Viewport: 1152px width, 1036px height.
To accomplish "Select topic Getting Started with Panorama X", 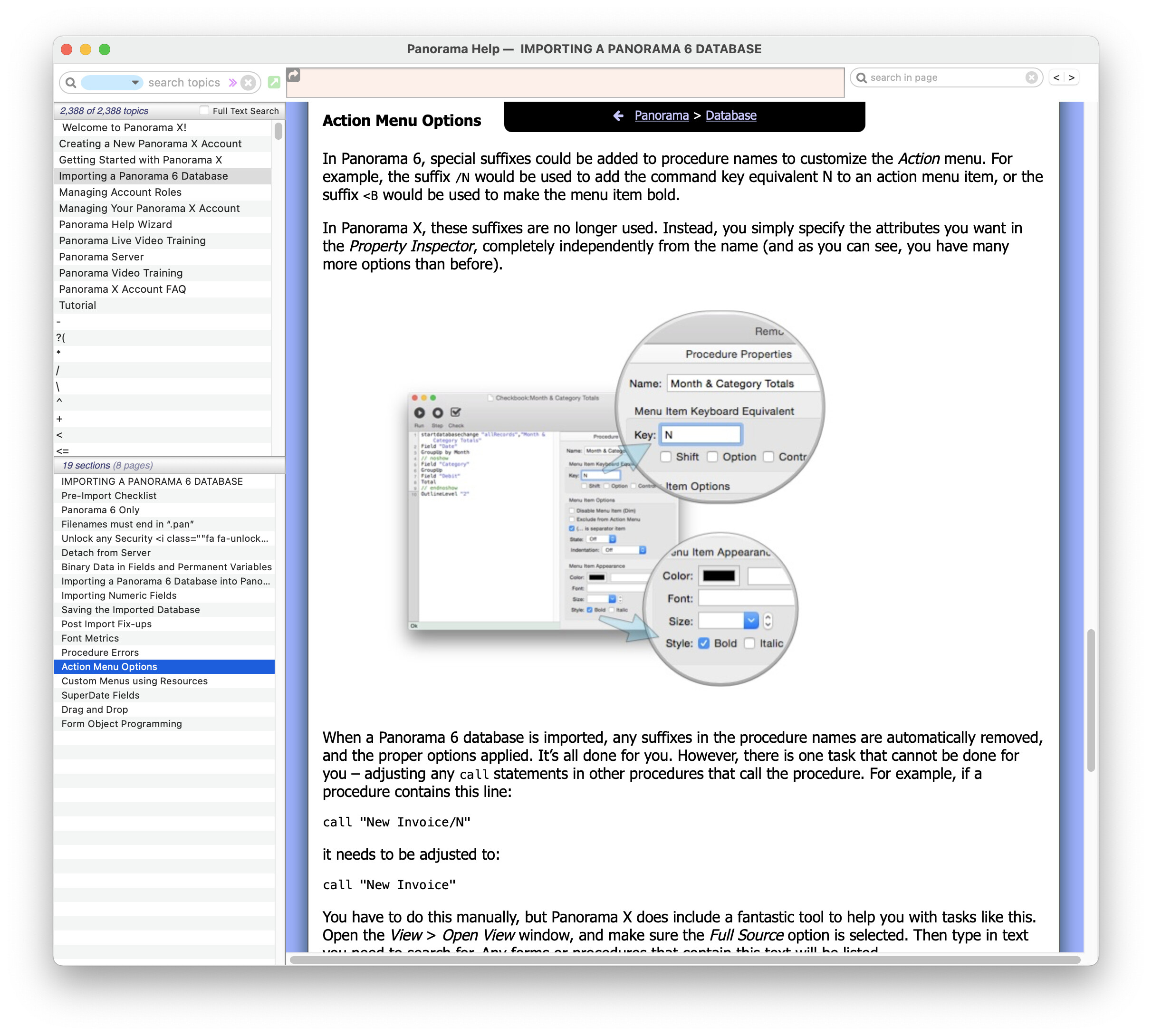I will click(163, 160).
